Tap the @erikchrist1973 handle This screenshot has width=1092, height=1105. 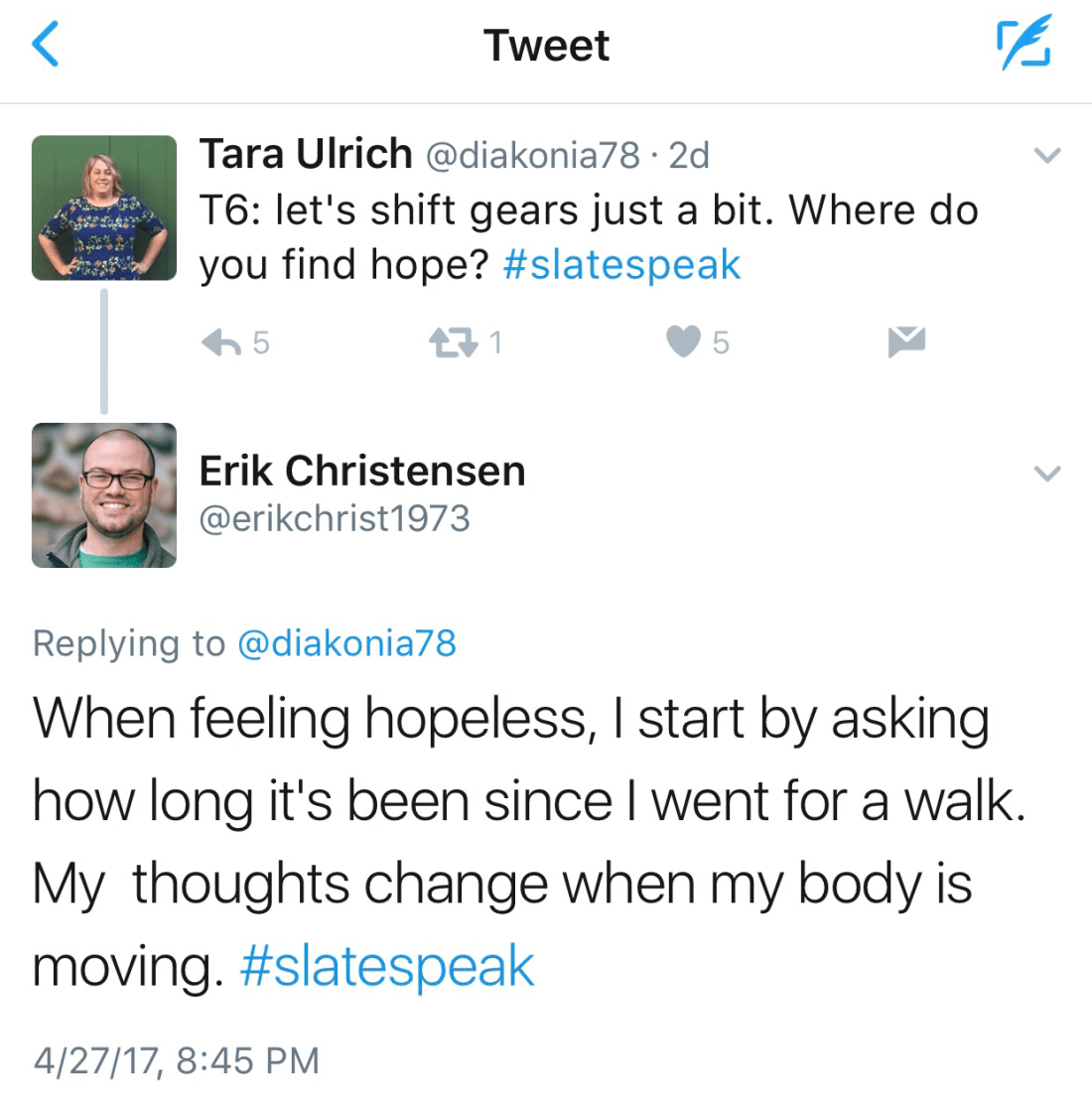tap(335, 518)
